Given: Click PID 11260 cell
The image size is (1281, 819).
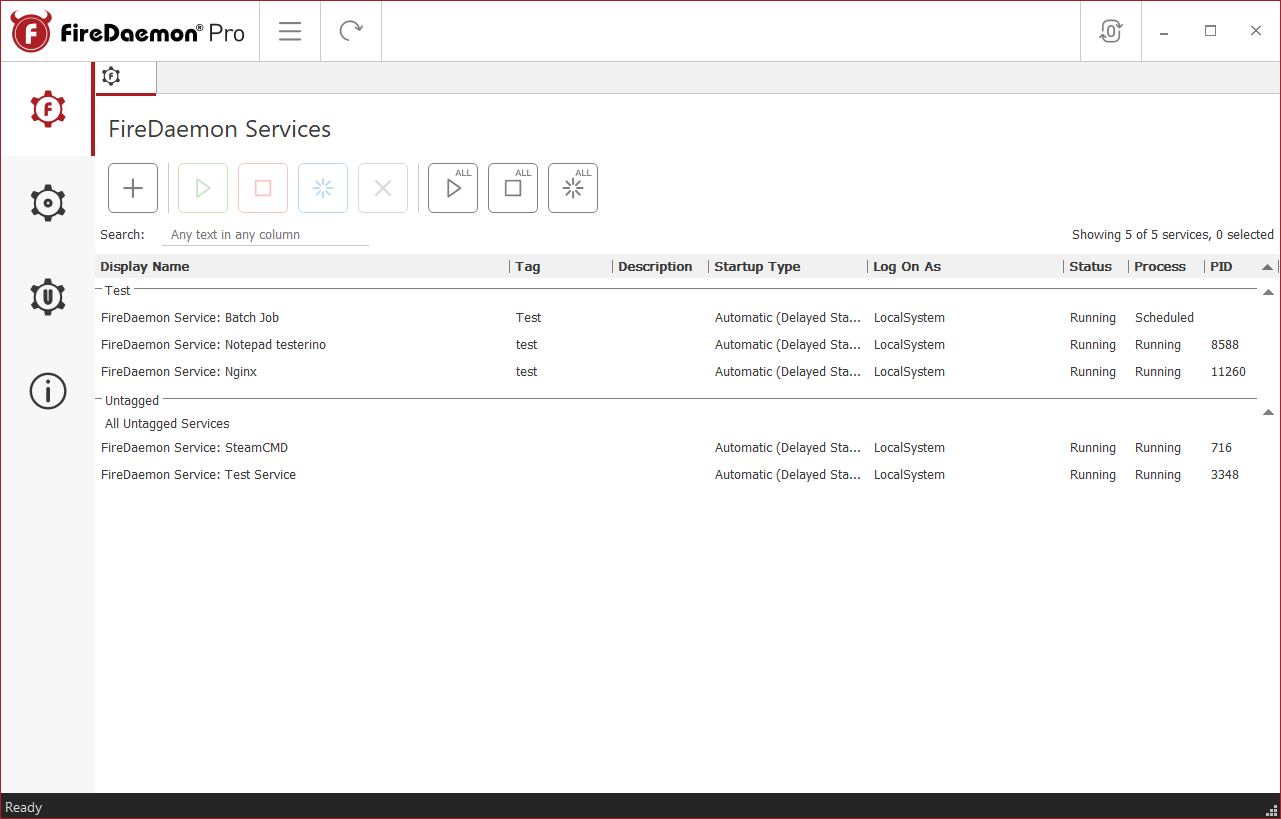Looking at the screenshot, I should [x=1228, y=372].
